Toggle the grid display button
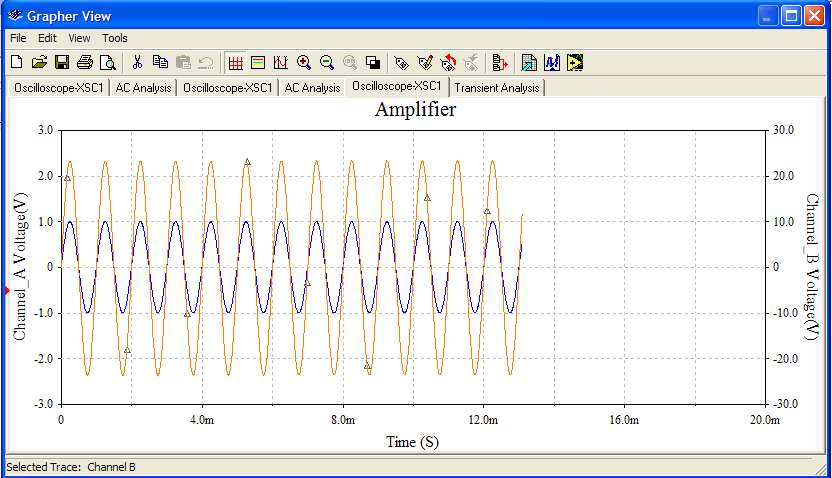The width and height of the screenshot is (832, 478). click(x=236, y=63)
